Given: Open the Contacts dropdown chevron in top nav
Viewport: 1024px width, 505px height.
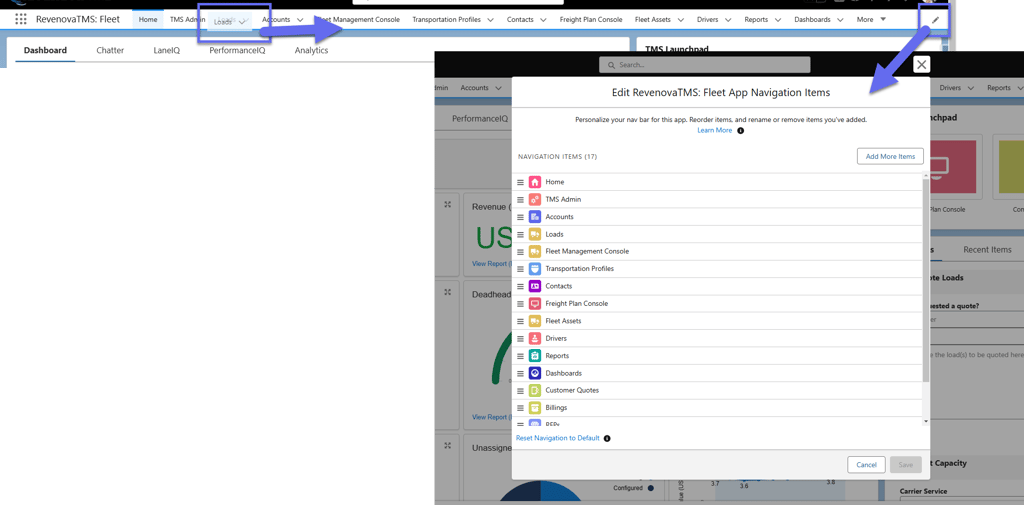Looking at the screenshot, I should (543, 20).
